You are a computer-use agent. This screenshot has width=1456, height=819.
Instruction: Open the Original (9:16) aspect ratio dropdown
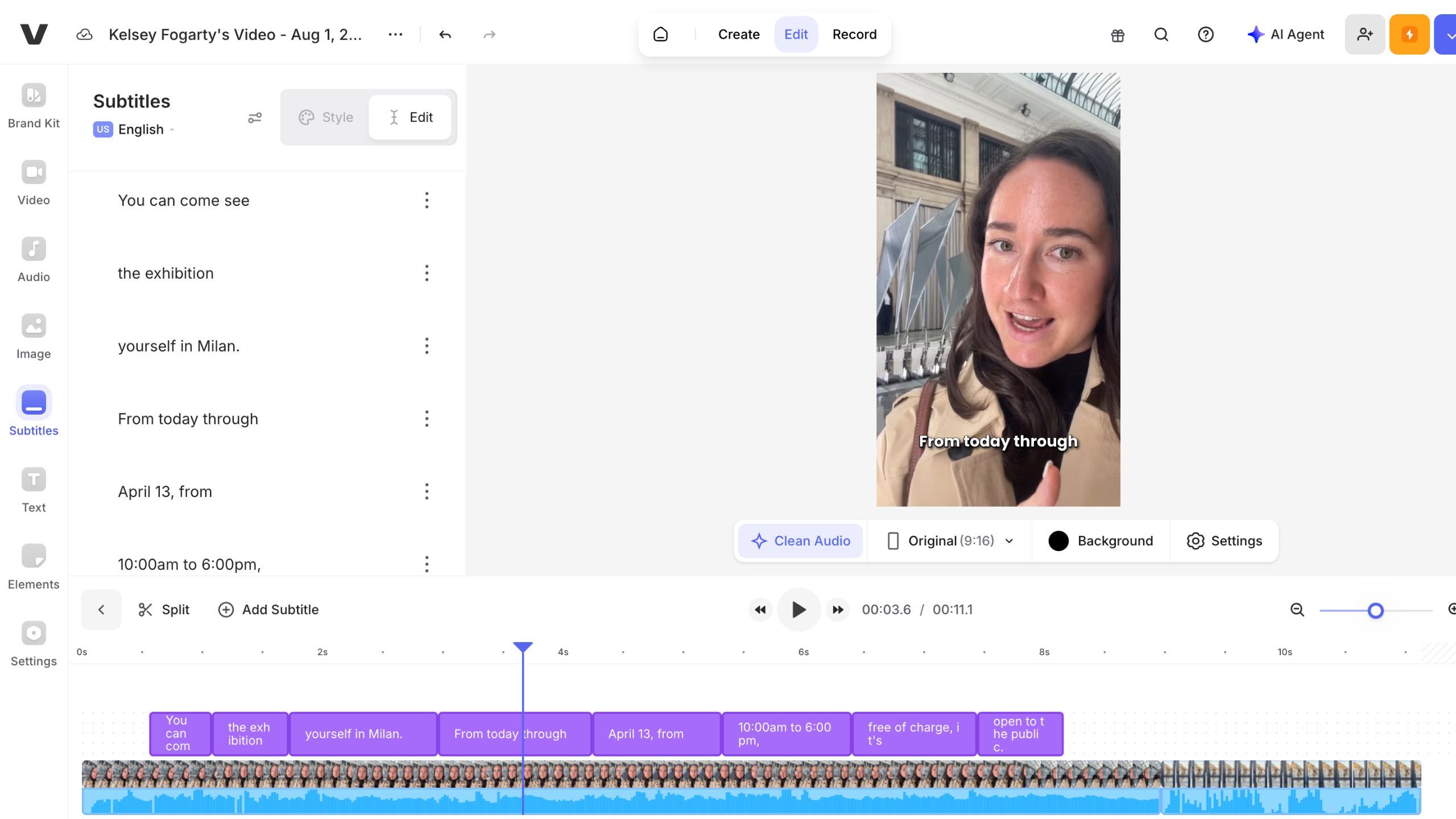(950, 541)
